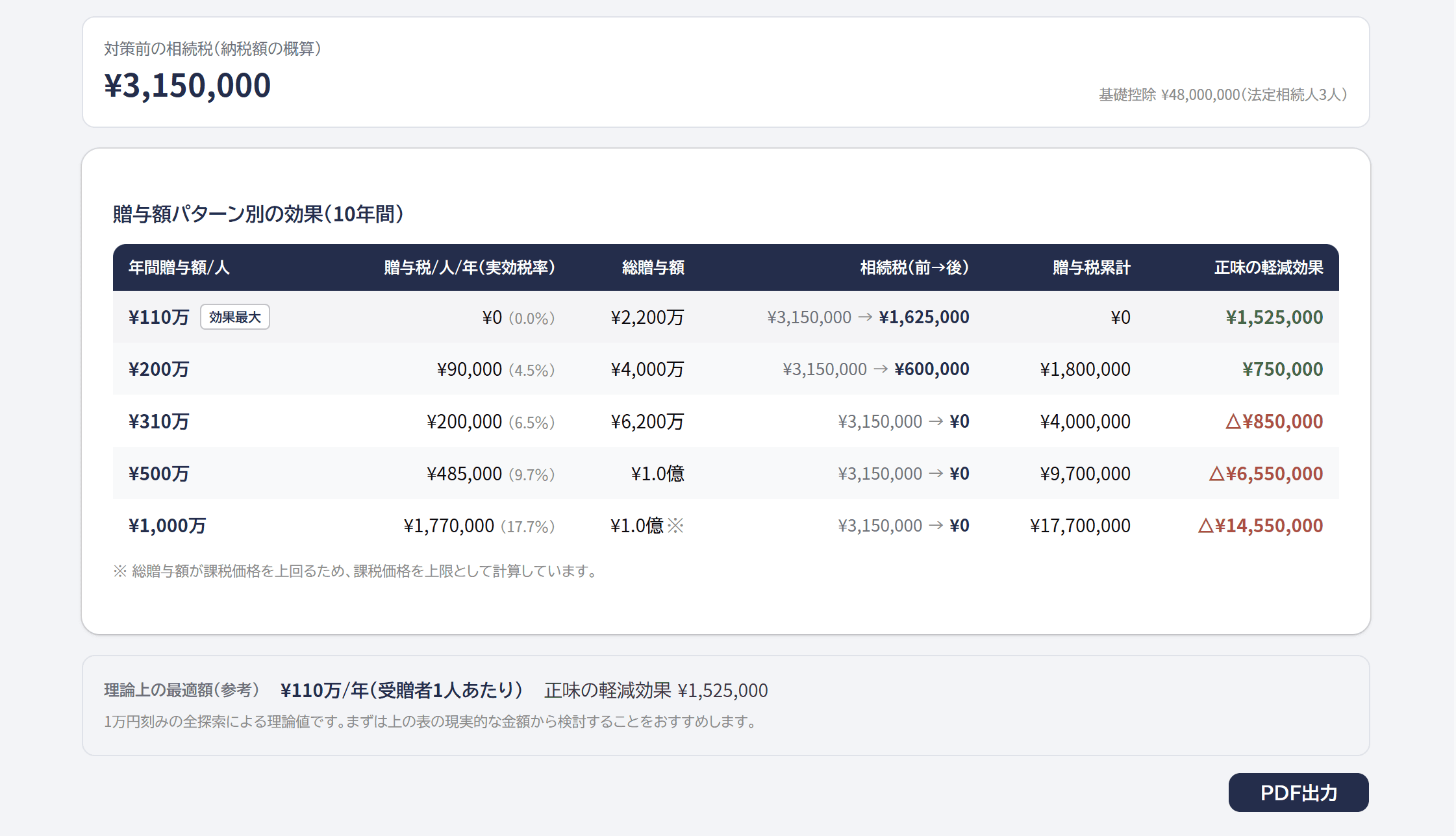1456x836 pixels.
Task: Click the 正味の軽減効果 column header
Action: [1269, 267]
